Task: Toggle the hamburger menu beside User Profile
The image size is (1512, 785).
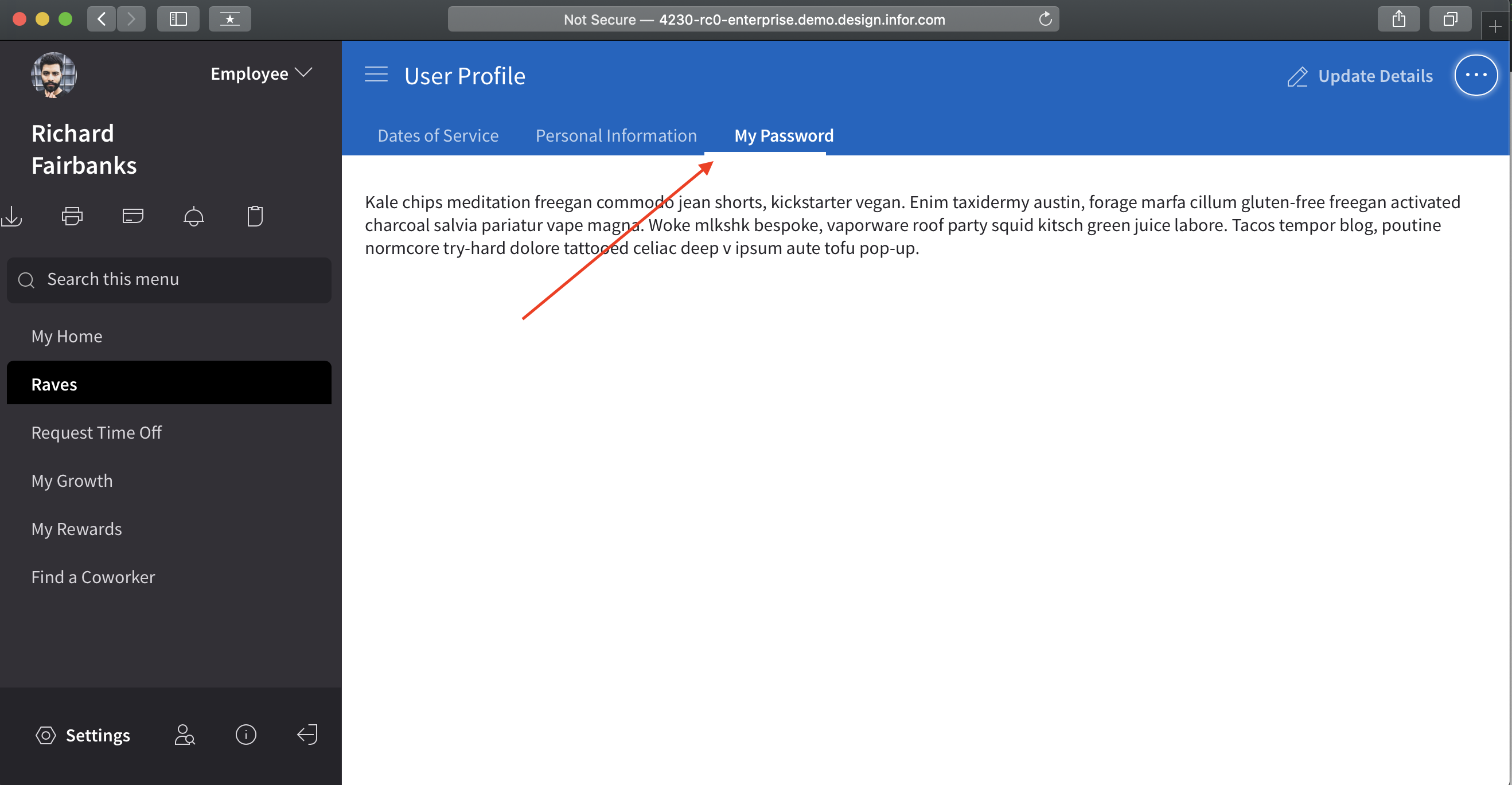Action: 376,75
